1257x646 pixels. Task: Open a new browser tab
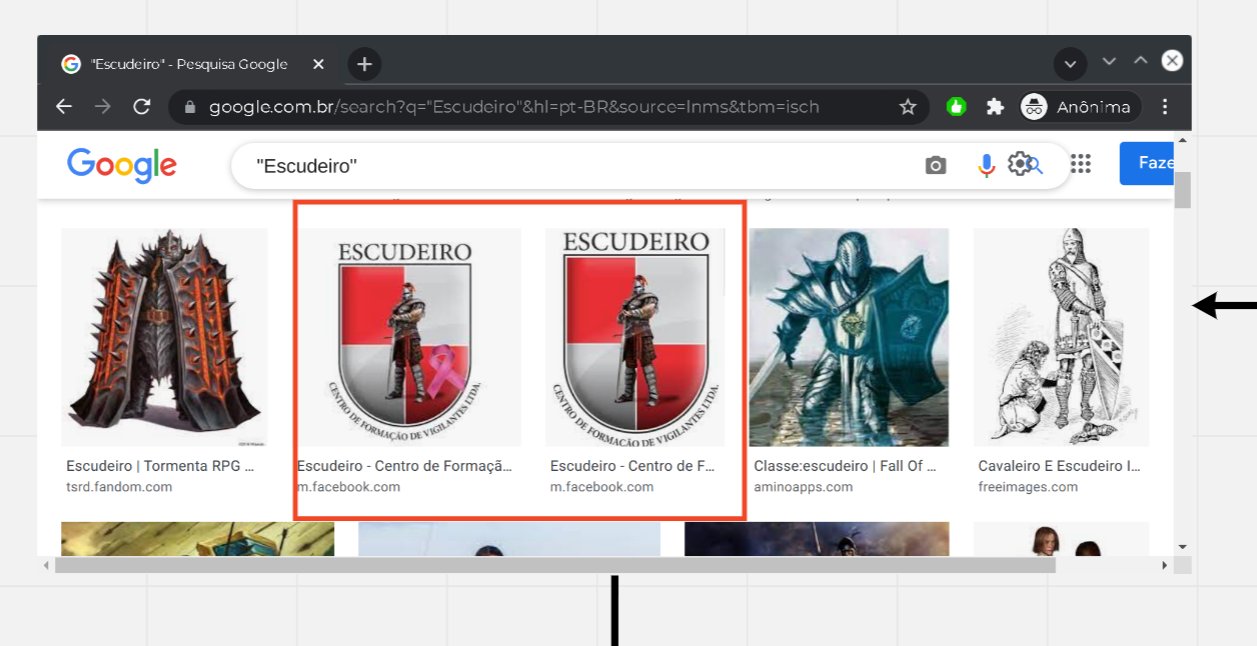pyautogui.click(x=364, y=64)
